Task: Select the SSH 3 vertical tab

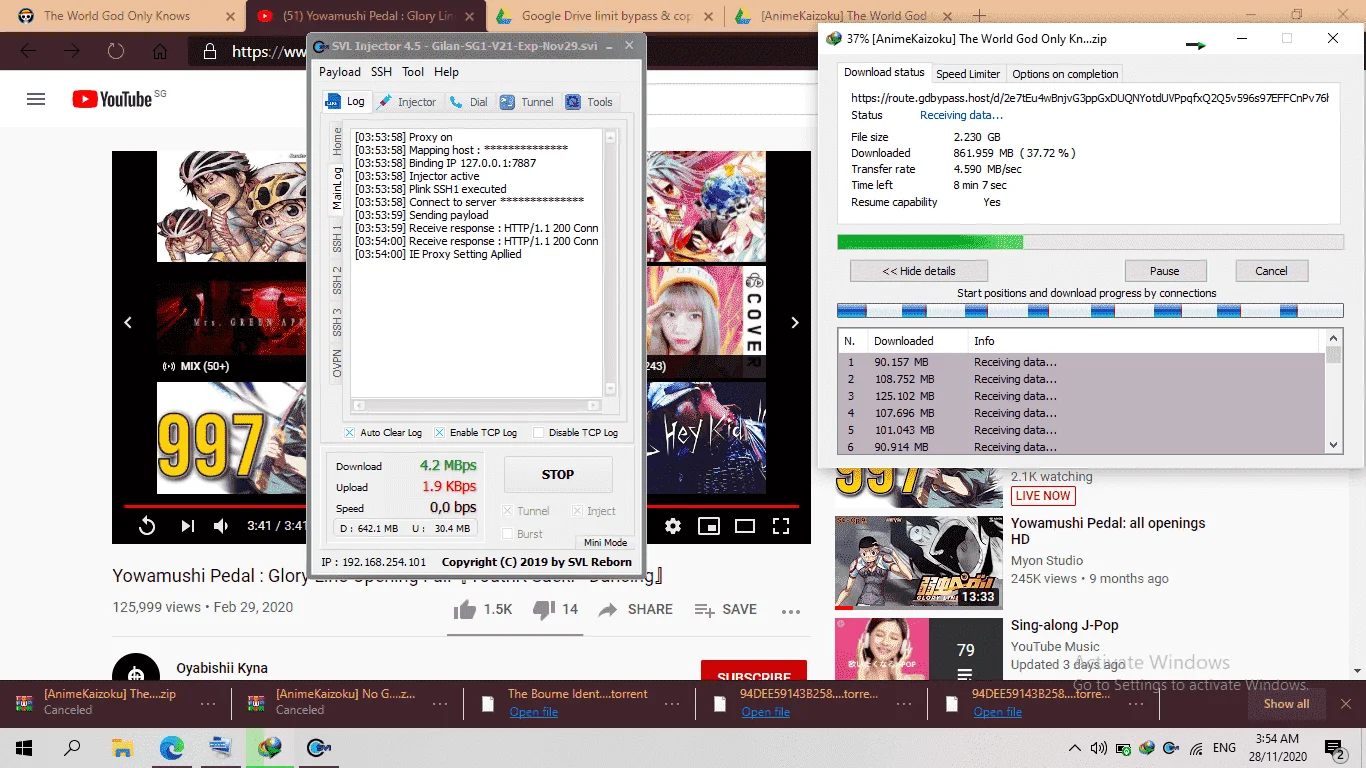Action: [337, 322]
